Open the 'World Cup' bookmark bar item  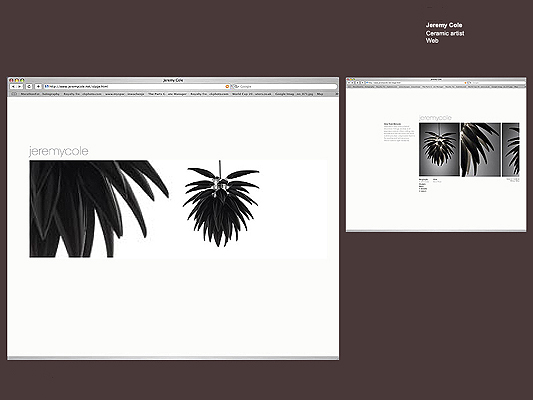[252, 94]
